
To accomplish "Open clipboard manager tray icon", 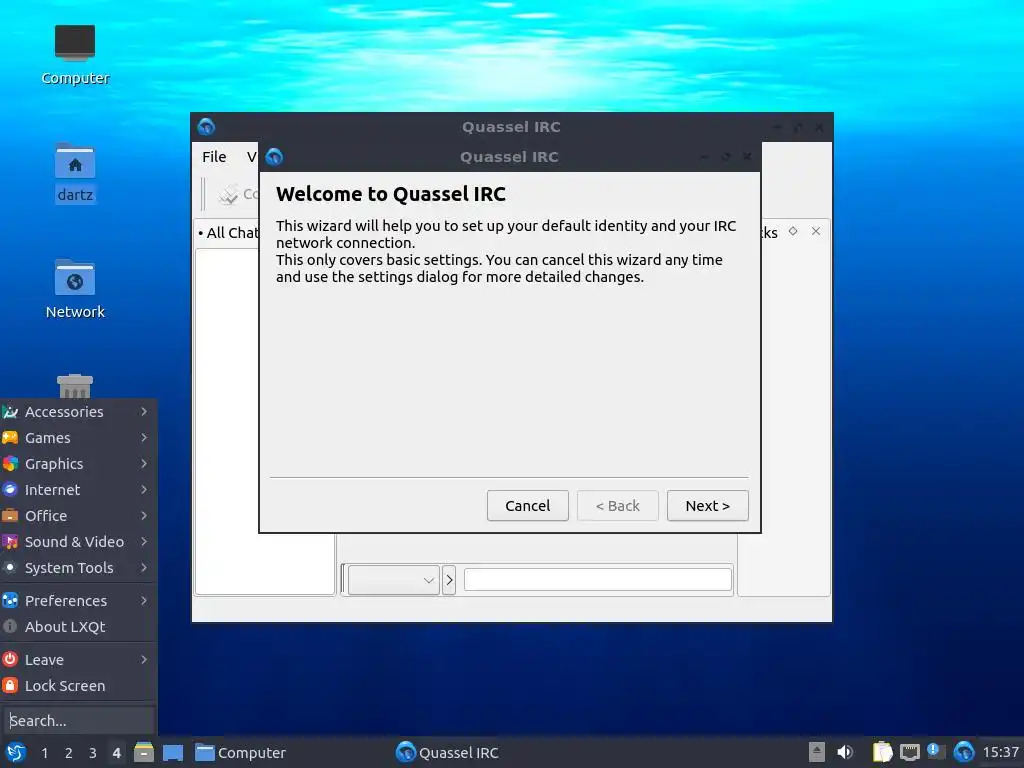I will (x=882, y=752).
